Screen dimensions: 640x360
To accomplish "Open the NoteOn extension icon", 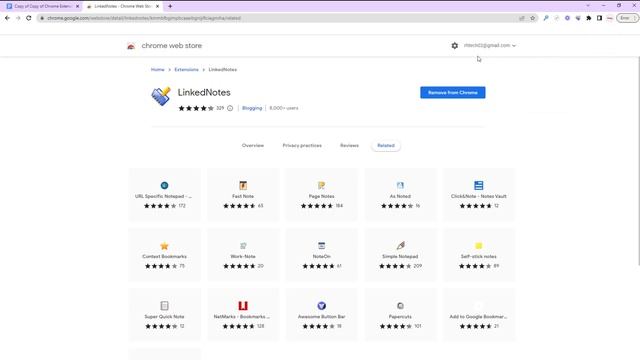I will tap(321, 246).
